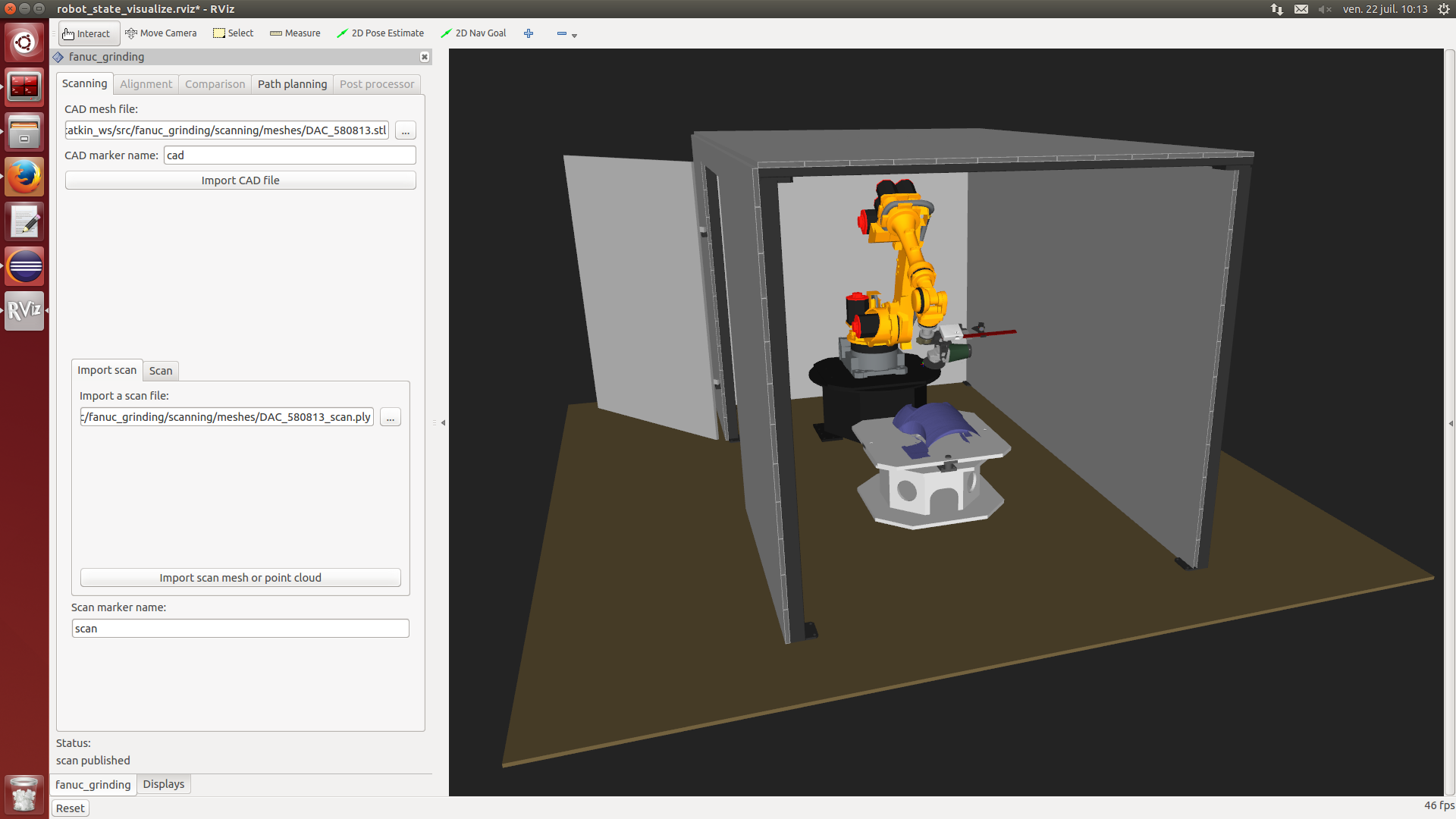
Task: Open the toolbar minus dropdown arrow
Action: click(x=574, y=35)
